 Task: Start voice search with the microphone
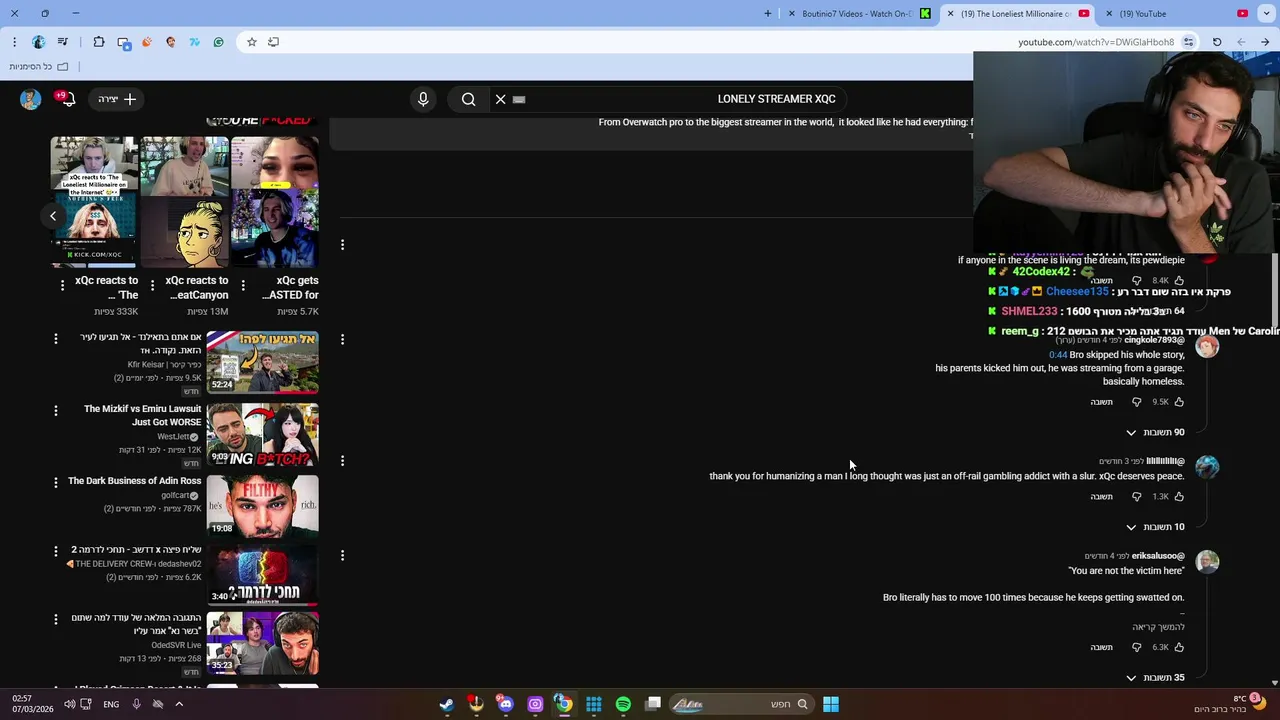(423, 99)
